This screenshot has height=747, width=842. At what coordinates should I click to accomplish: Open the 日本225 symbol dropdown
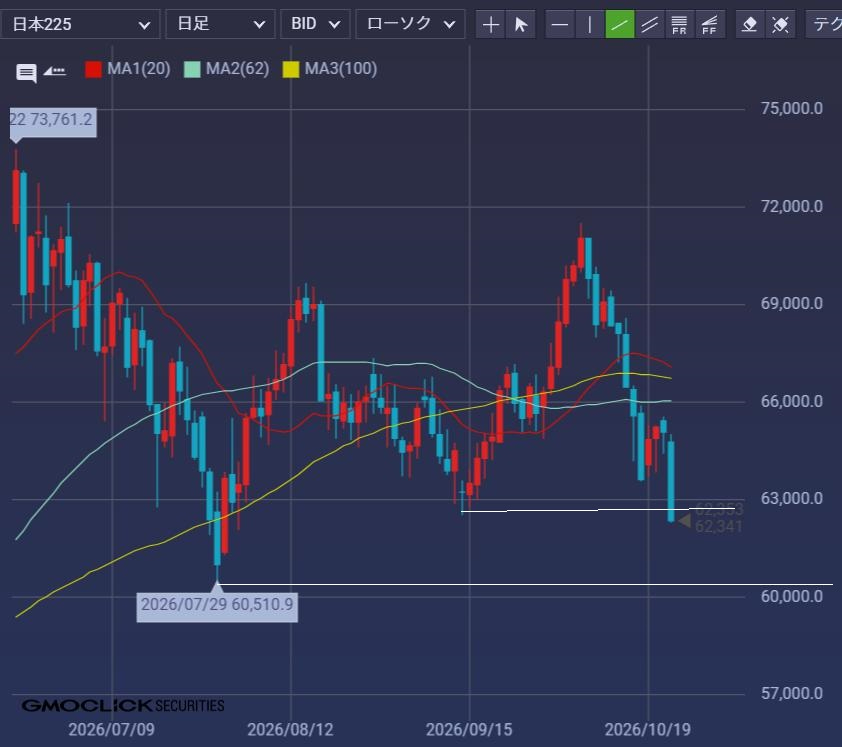80,24
